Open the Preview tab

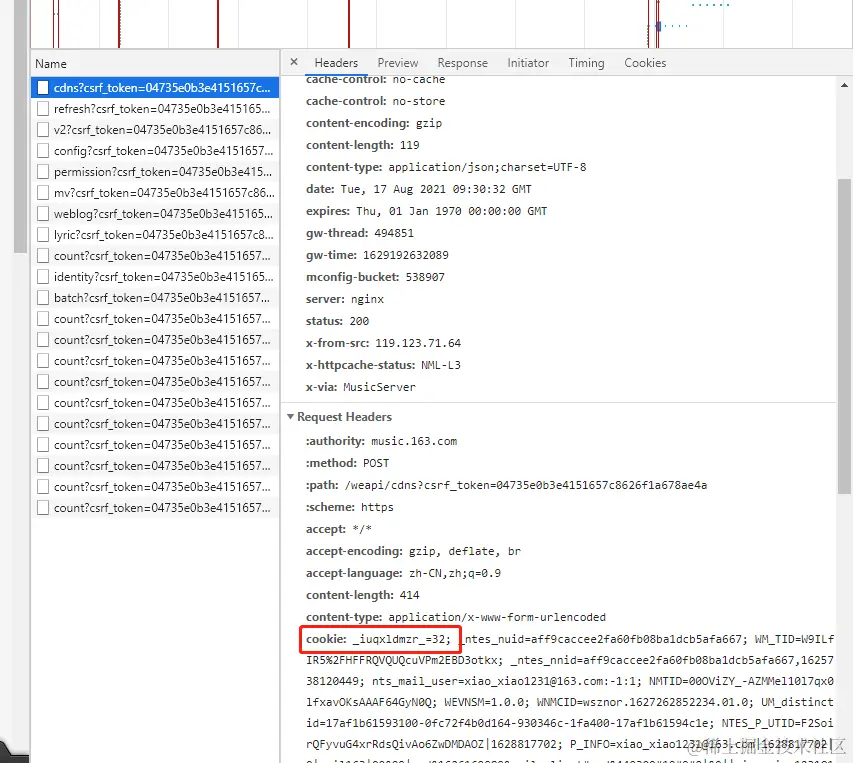(398, 63)
